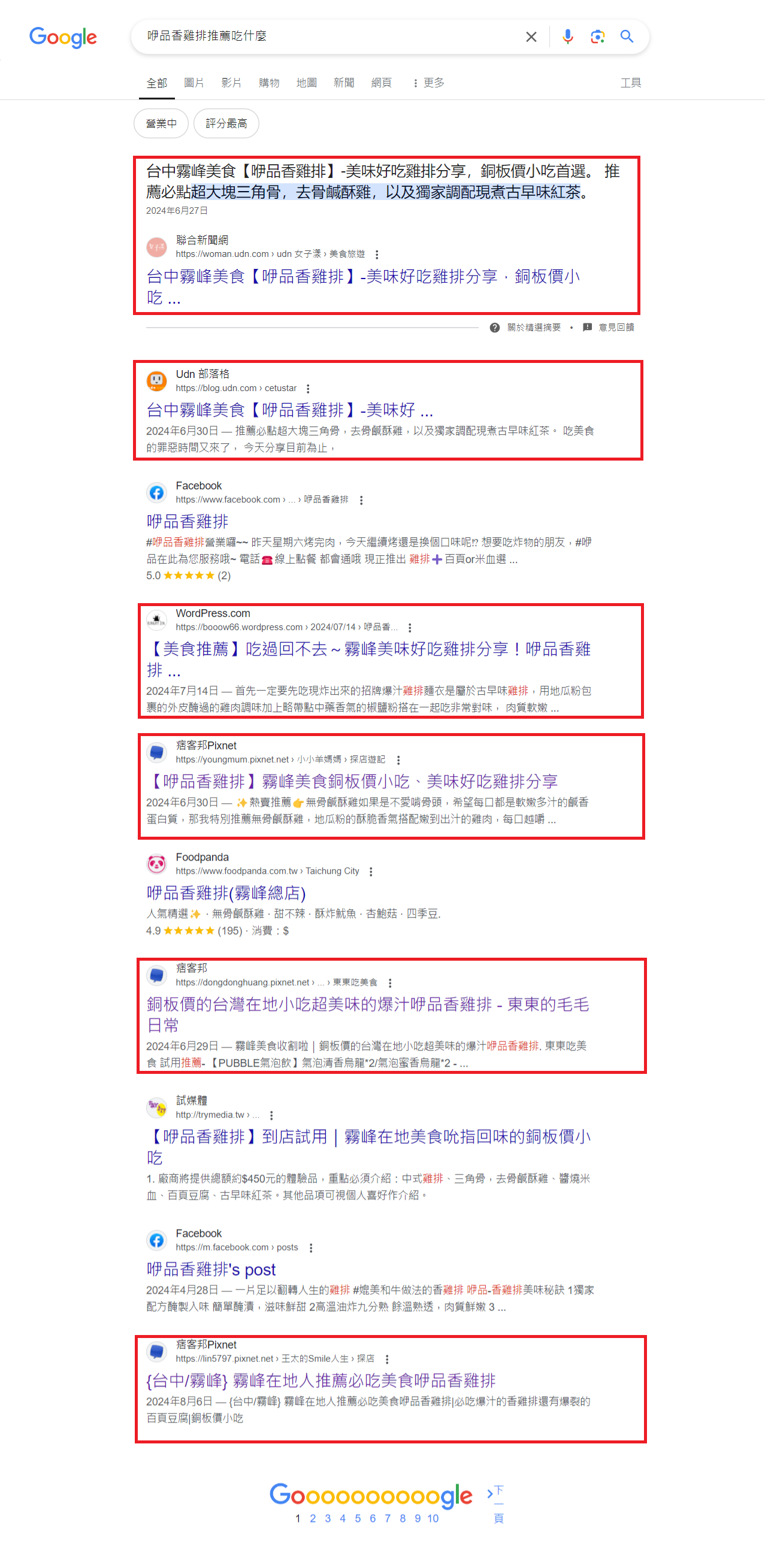
Task: Click the 意見回饋 feedback icon
Action: [587, 328]
